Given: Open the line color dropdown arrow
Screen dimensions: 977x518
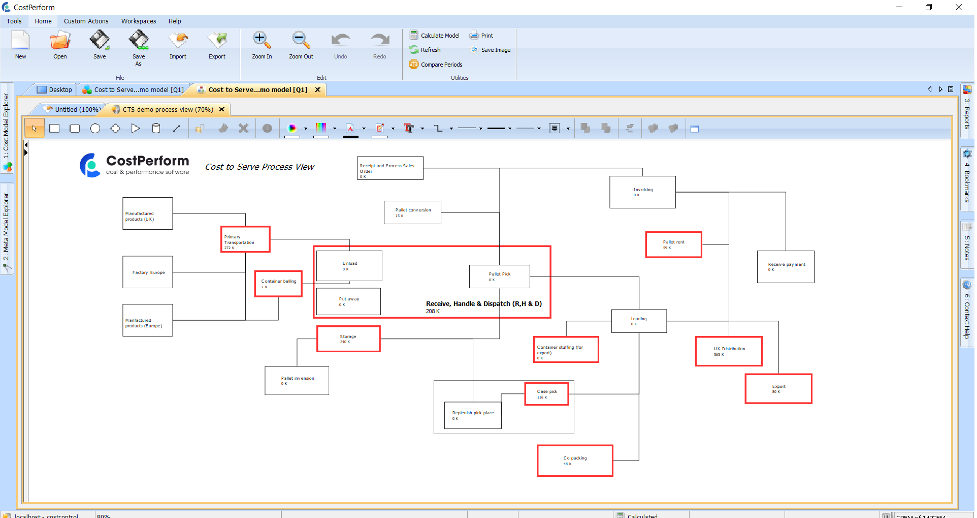Looking at the screenshot, I should (393, 128).
